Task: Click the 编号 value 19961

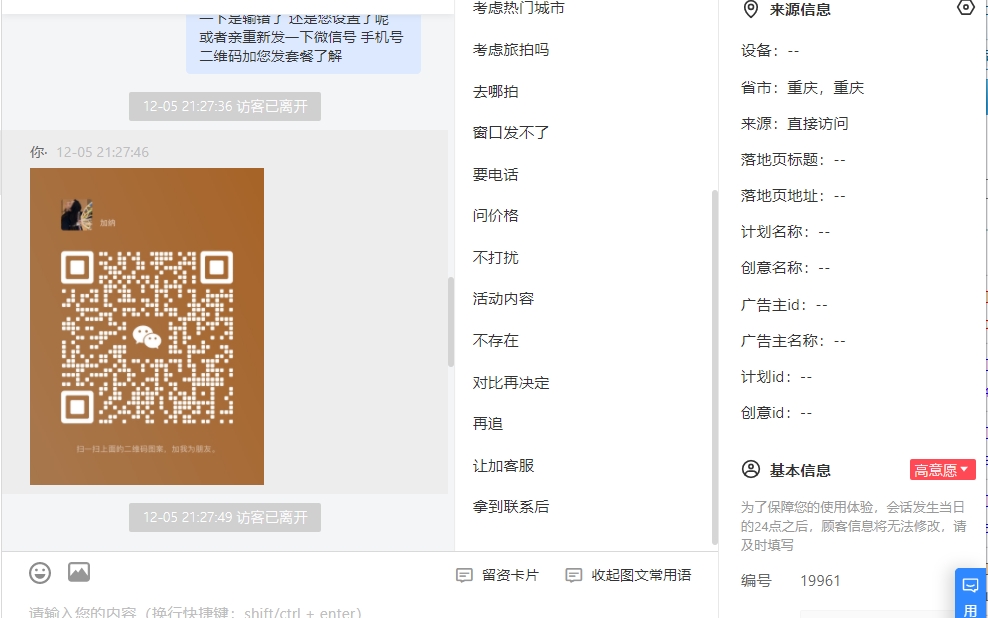Action: click(820, 581)
